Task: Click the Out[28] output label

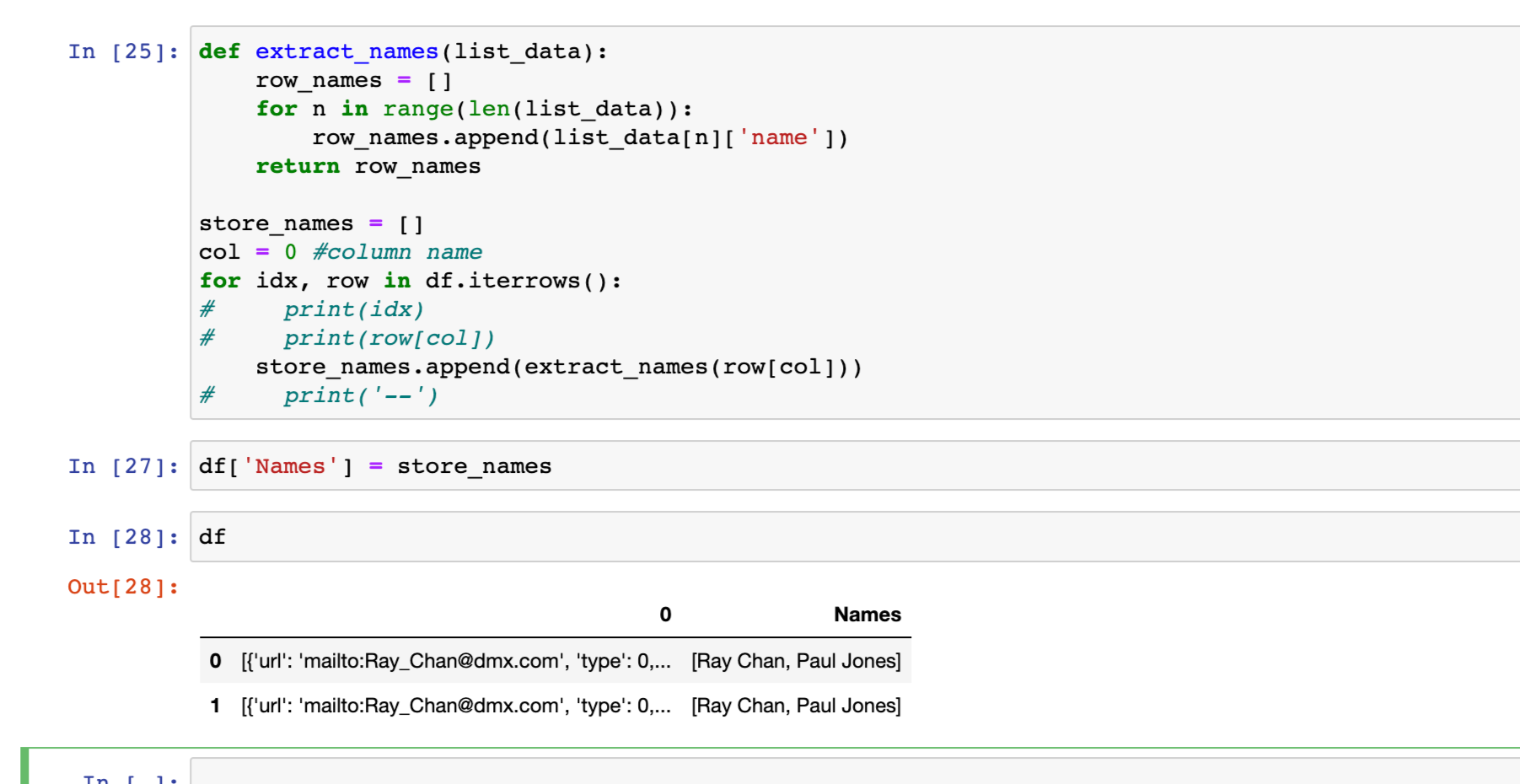Action: point(123,587)
